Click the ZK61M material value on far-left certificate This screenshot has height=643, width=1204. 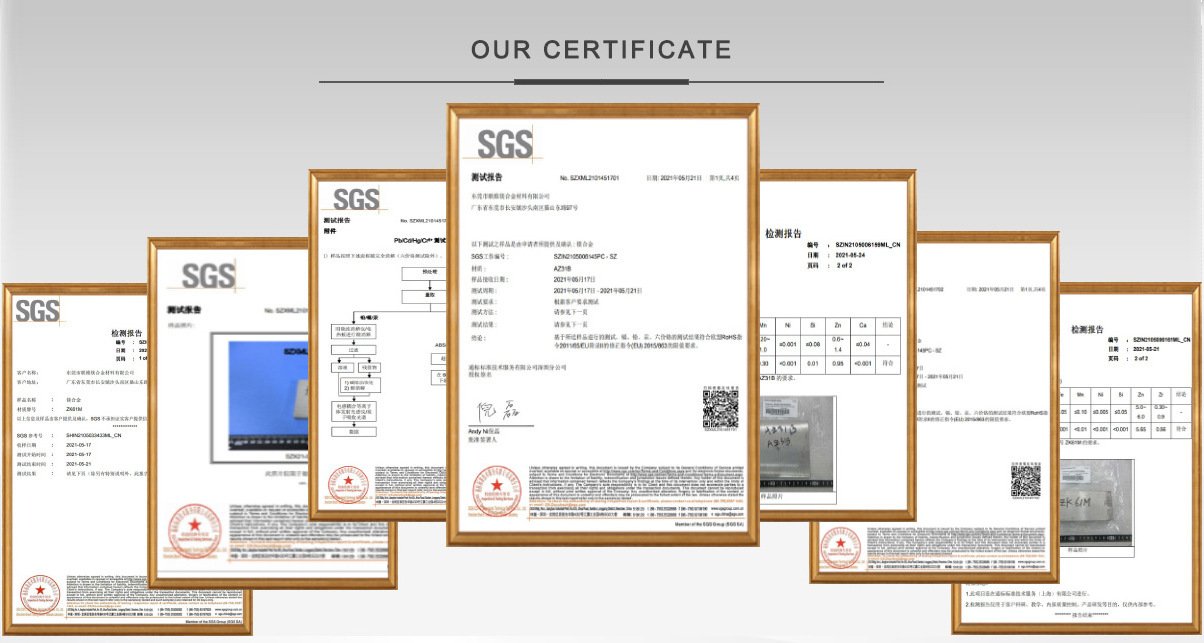point(72,409)
